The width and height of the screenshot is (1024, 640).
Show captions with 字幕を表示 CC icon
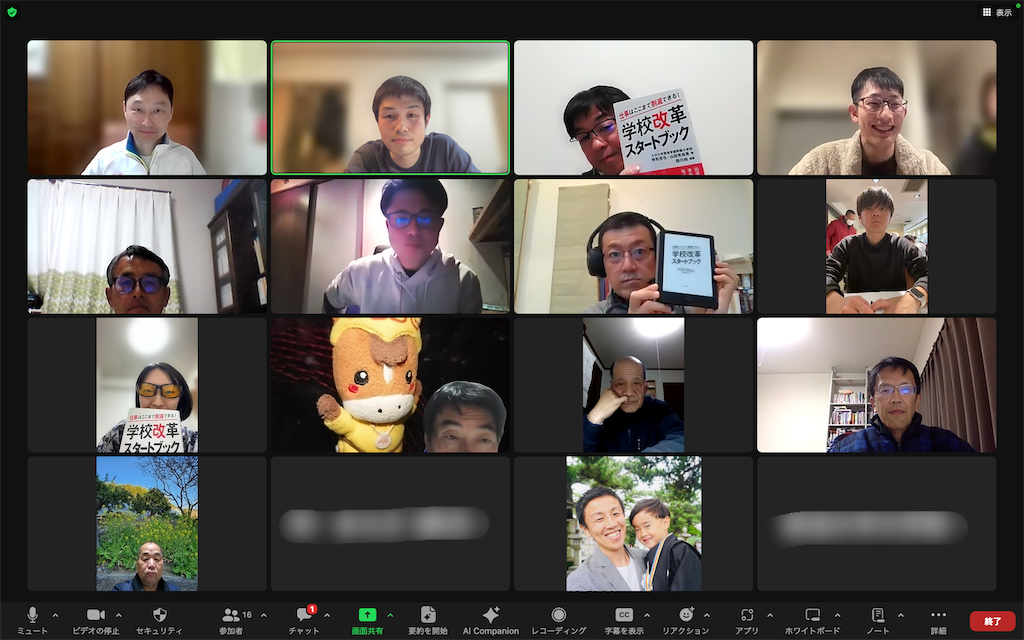[624, 615]
